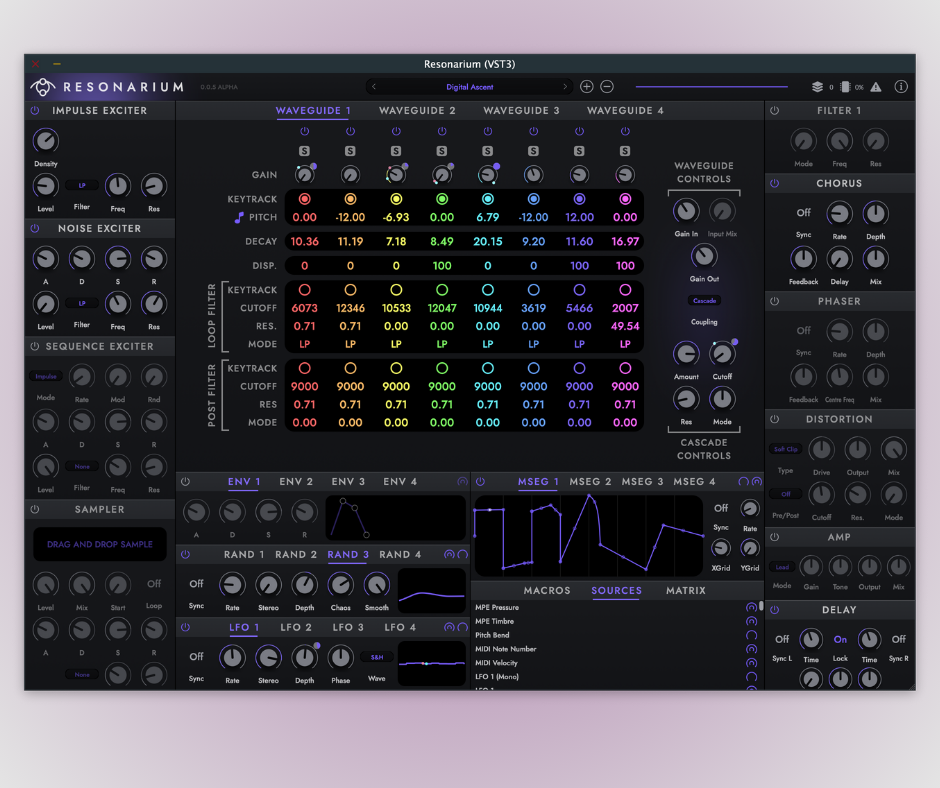Viewport: 940px width, 788px height.
Task: Click the voice layers stack icon in the header
Action: (x=817, y=87)
